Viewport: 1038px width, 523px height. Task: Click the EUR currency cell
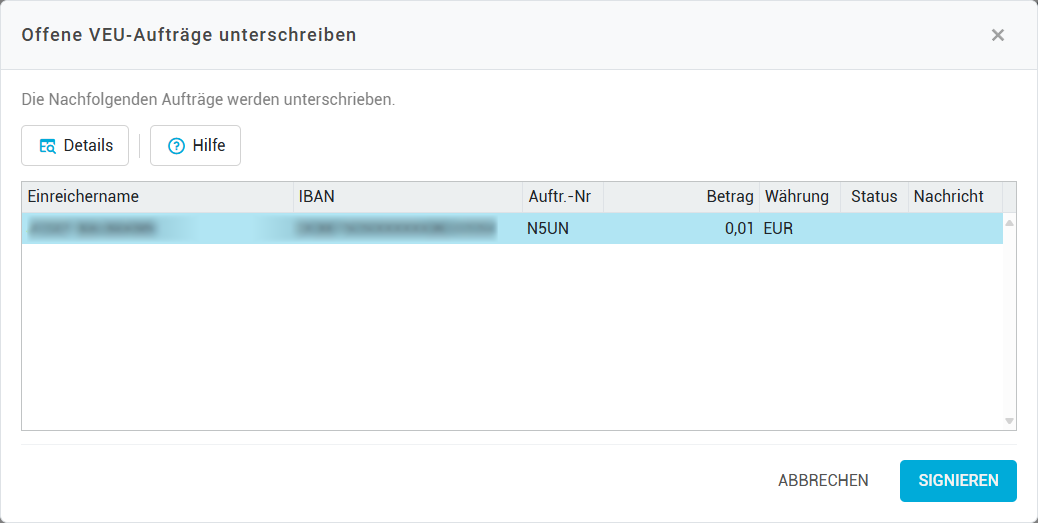click(779, 229)
